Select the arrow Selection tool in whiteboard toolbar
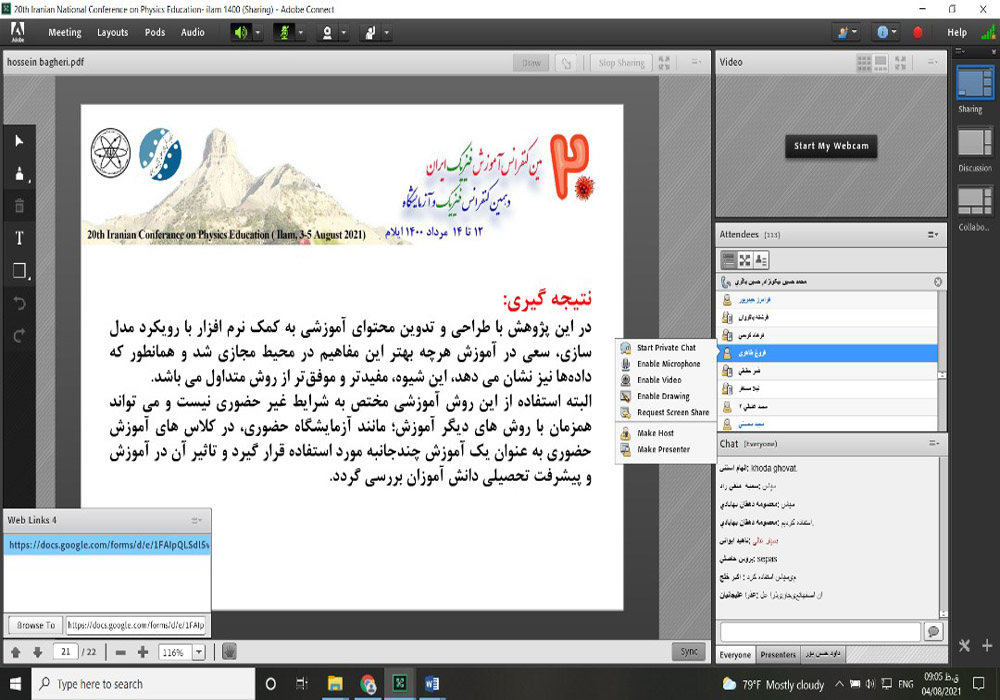The width and height of the screenshot is (1000, 700). 18,141
